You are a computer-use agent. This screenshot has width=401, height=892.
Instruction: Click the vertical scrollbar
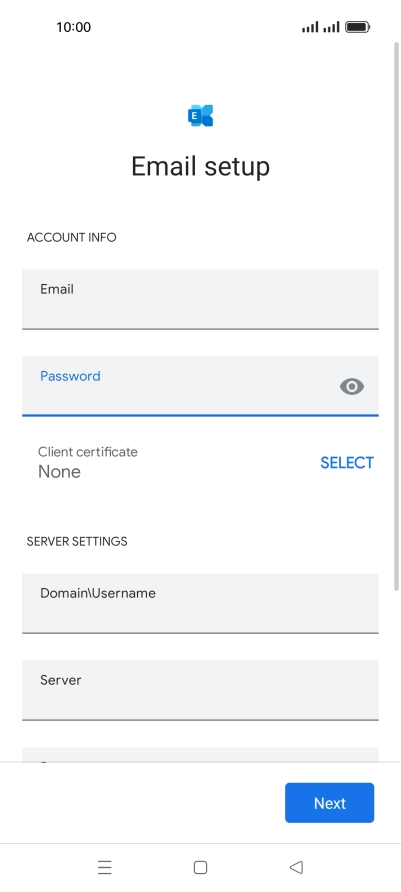[x=397, y=316]
